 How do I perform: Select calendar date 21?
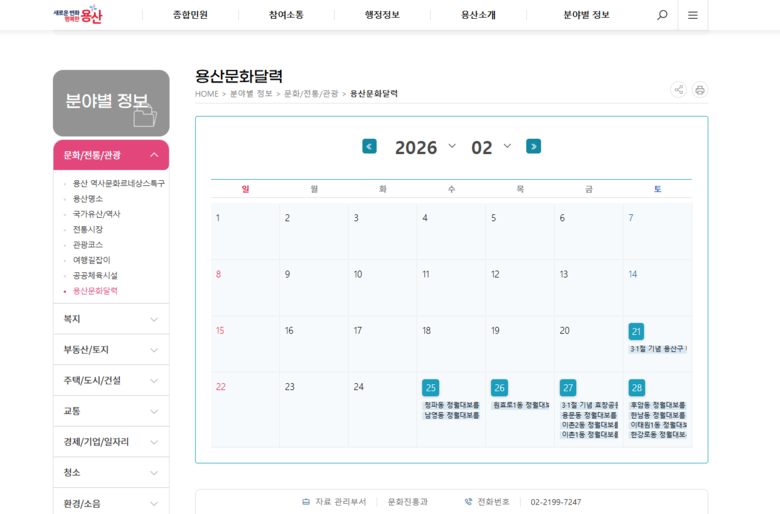coord(636,331)
